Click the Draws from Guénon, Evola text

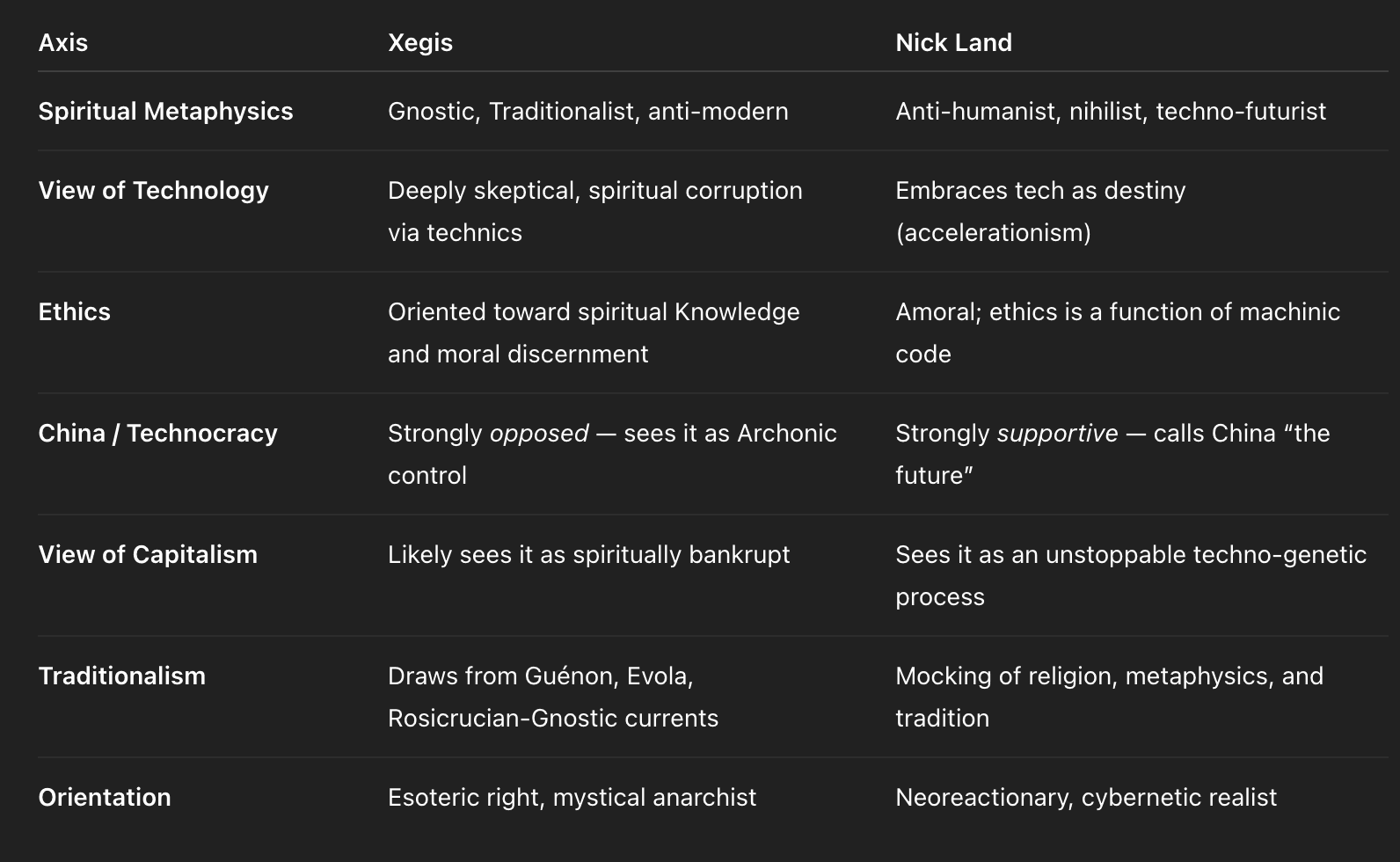pyautogui.click(x=541, y=676)
